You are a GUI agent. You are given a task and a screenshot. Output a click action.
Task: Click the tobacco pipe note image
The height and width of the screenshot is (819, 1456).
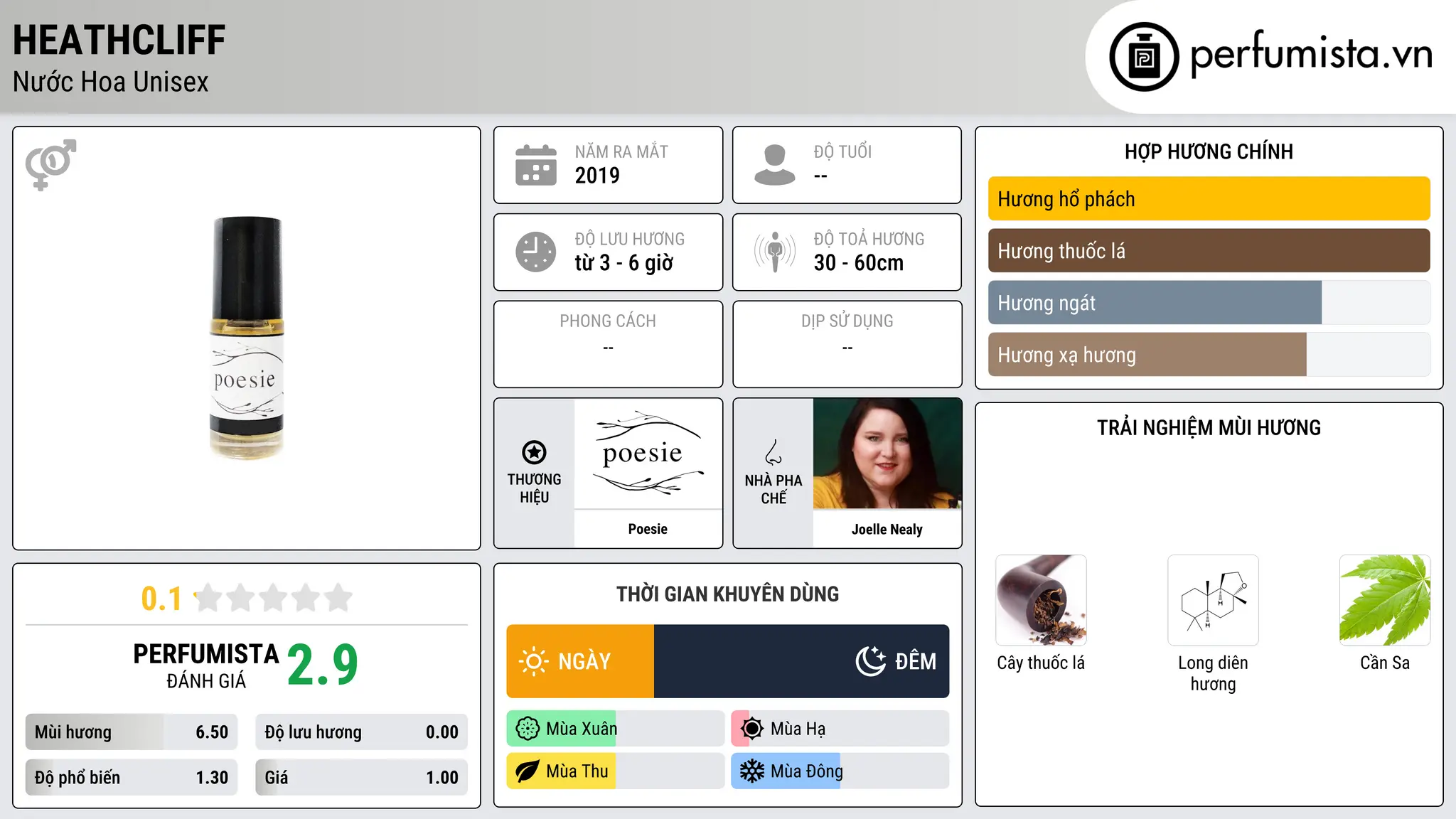point(1041,600)
